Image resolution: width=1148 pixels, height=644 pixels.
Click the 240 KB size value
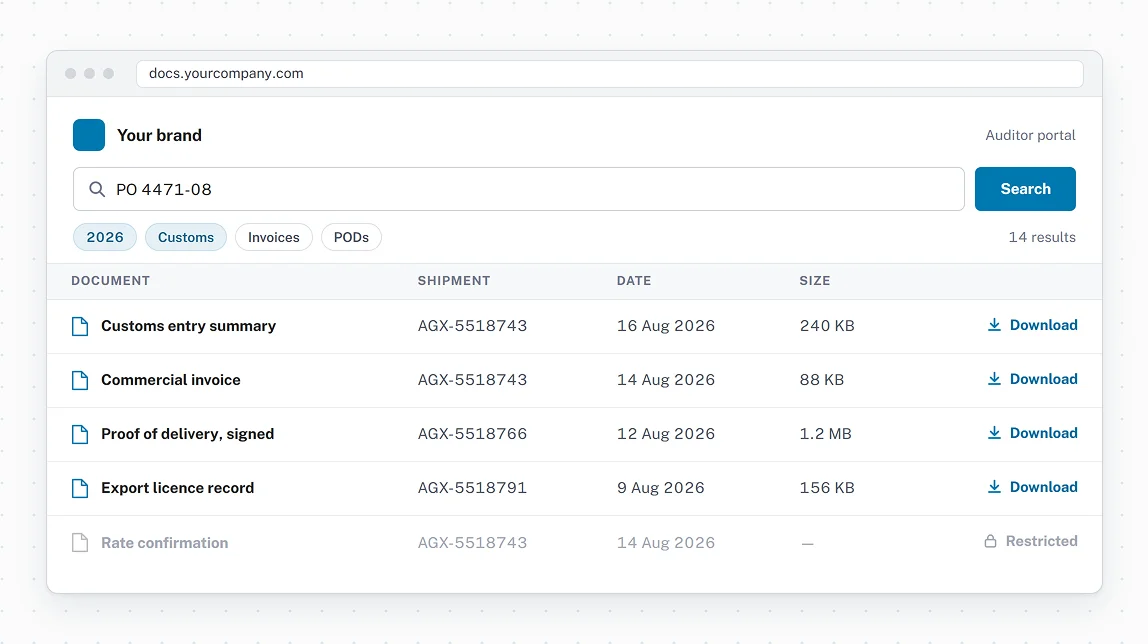tap(827, 326)
